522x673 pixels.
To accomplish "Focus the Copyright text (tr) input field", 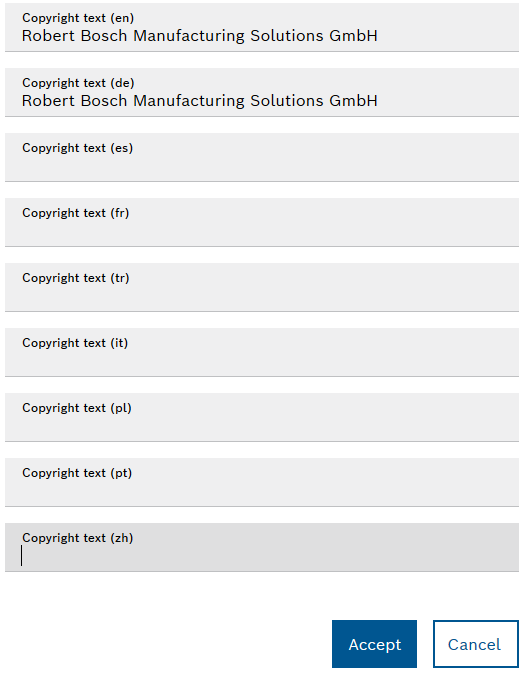I will pyautogui.click(x=262, y=287).
